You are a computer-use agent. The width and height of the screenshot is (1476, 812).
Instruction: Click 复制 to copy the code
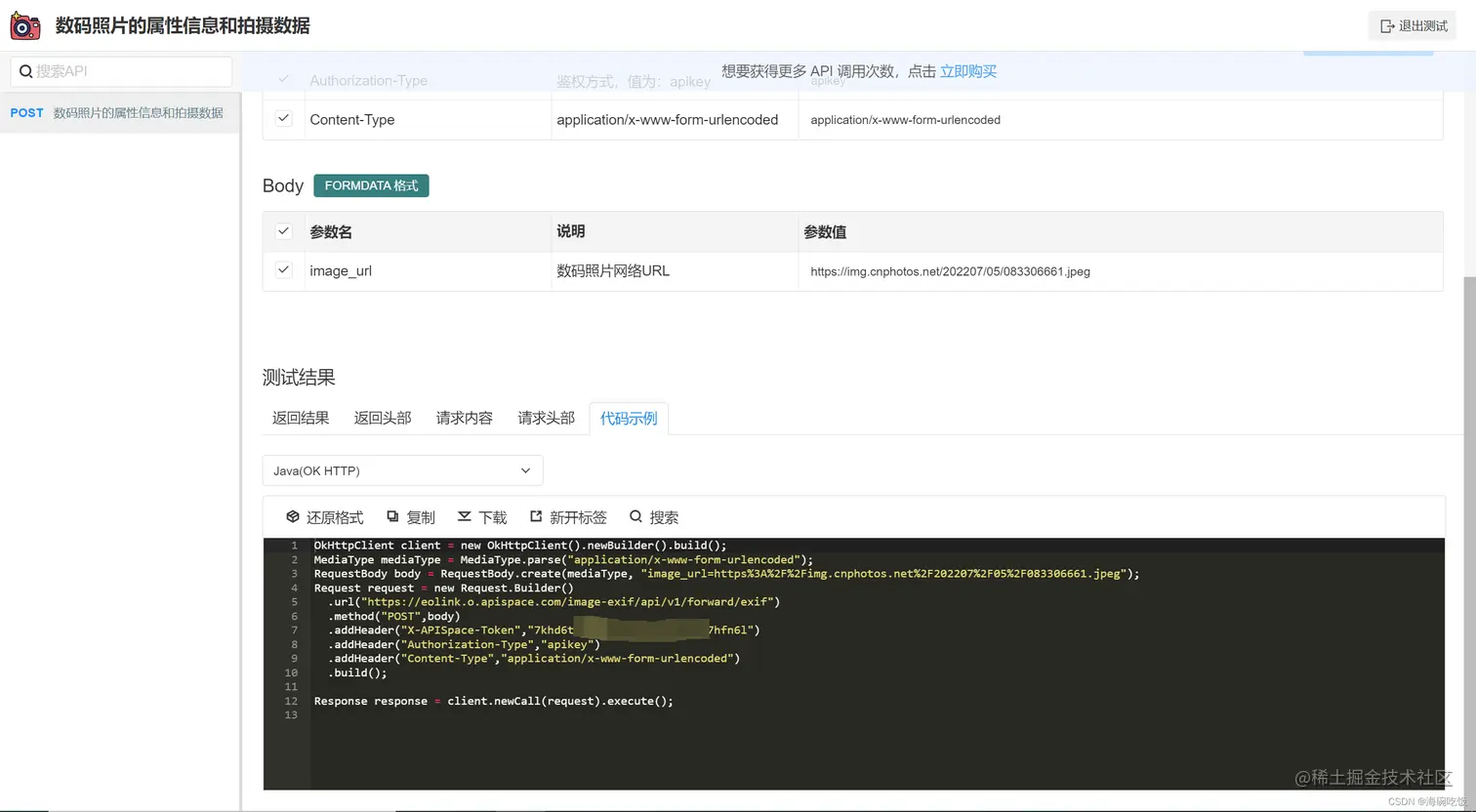[x=410, y=517]
